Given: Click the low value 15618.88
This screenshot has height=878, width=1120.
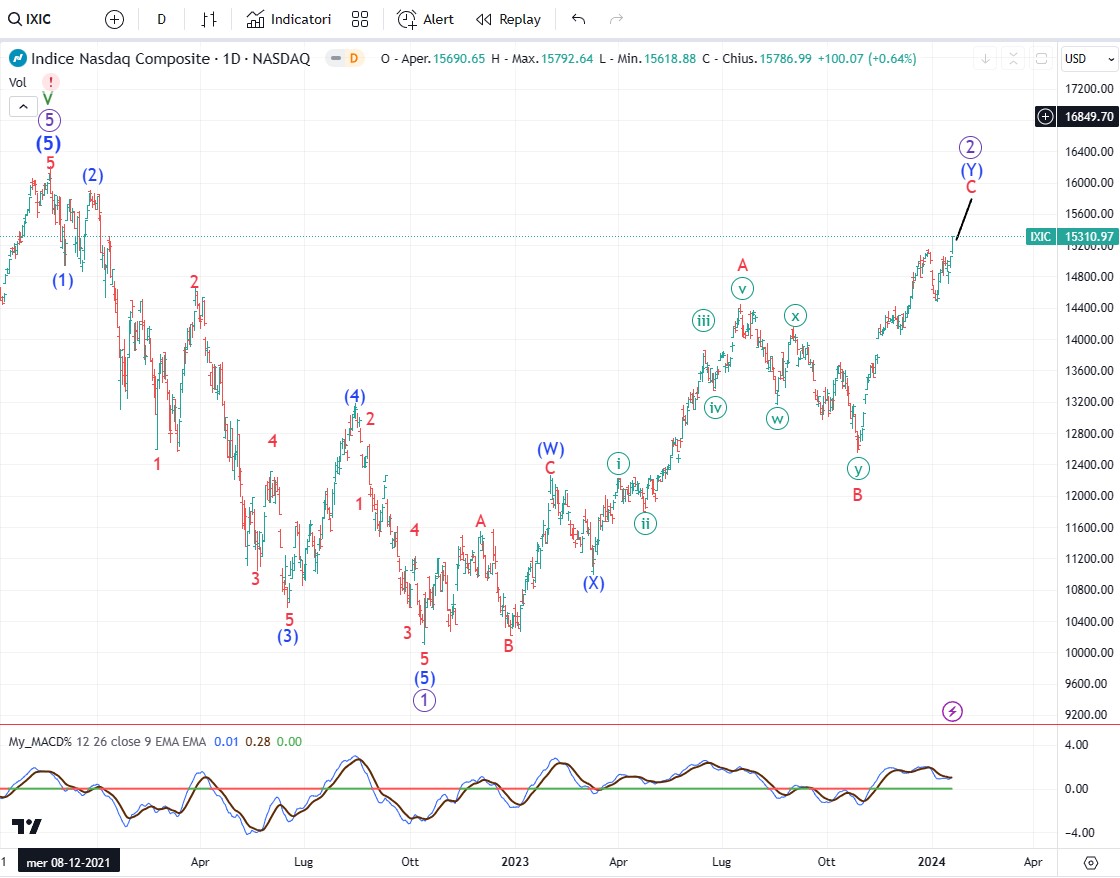Looking at the screenshot, I should (x=669, y=59).
